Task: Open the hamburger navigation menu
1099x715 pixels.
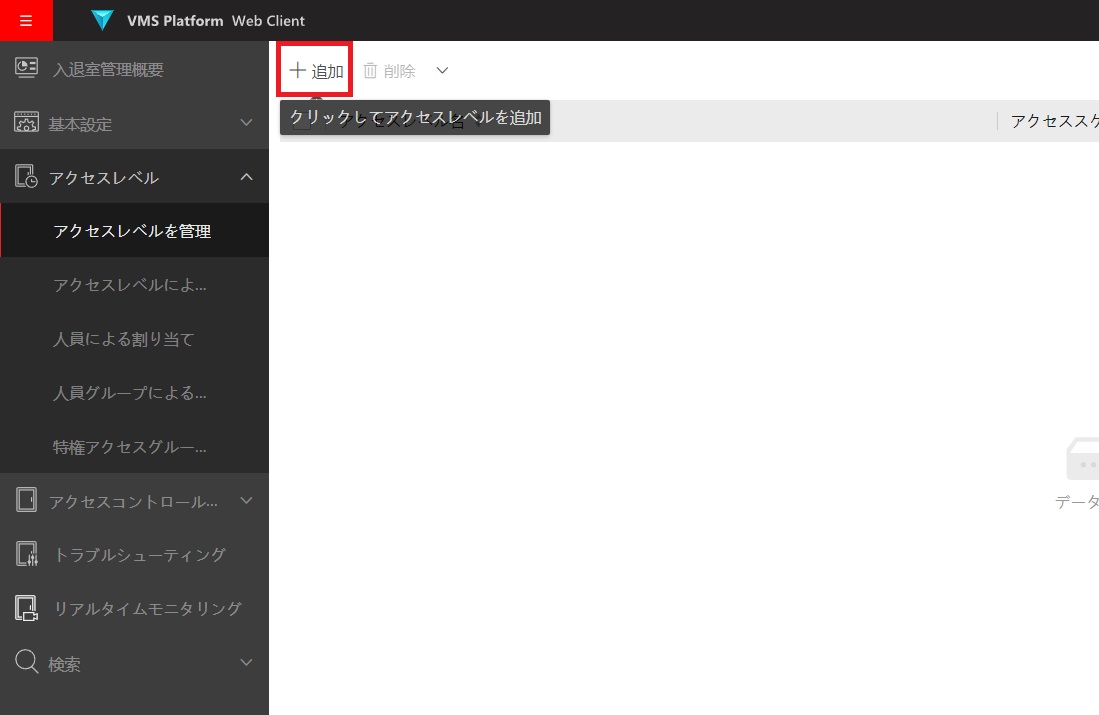Action: coord(26,20)
